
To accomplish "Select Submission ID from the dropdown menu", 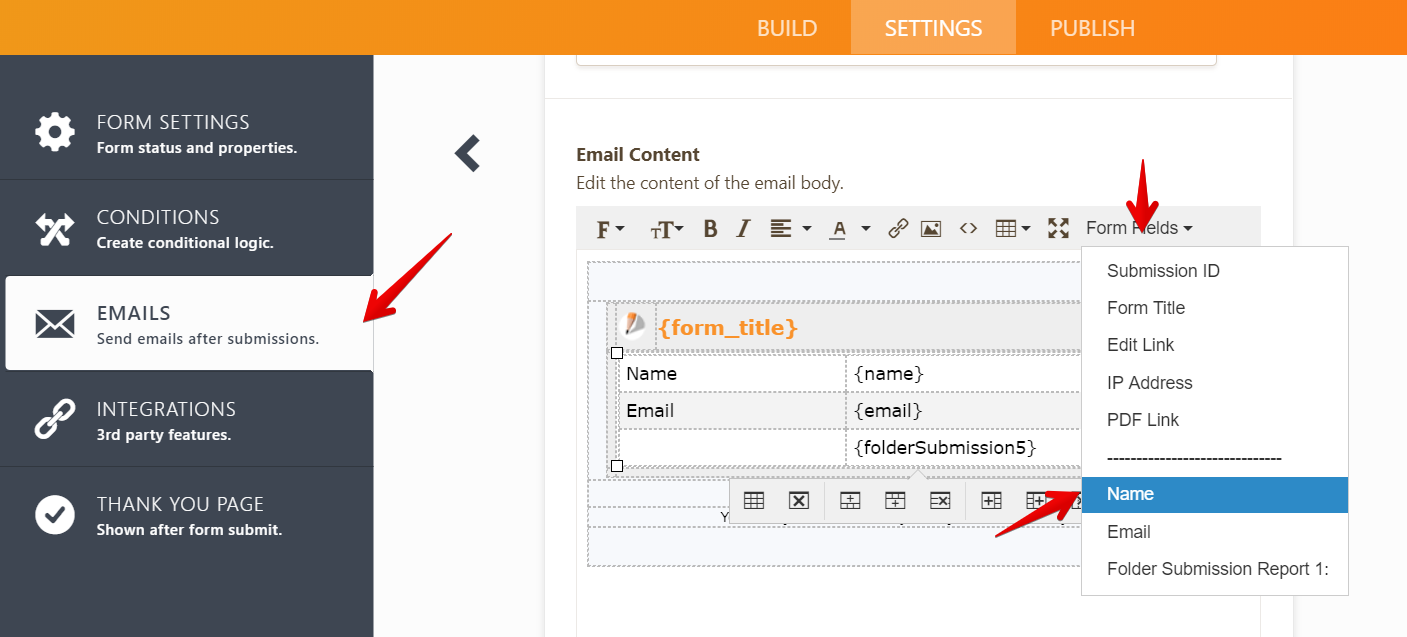I will (x=1162, y=270).
